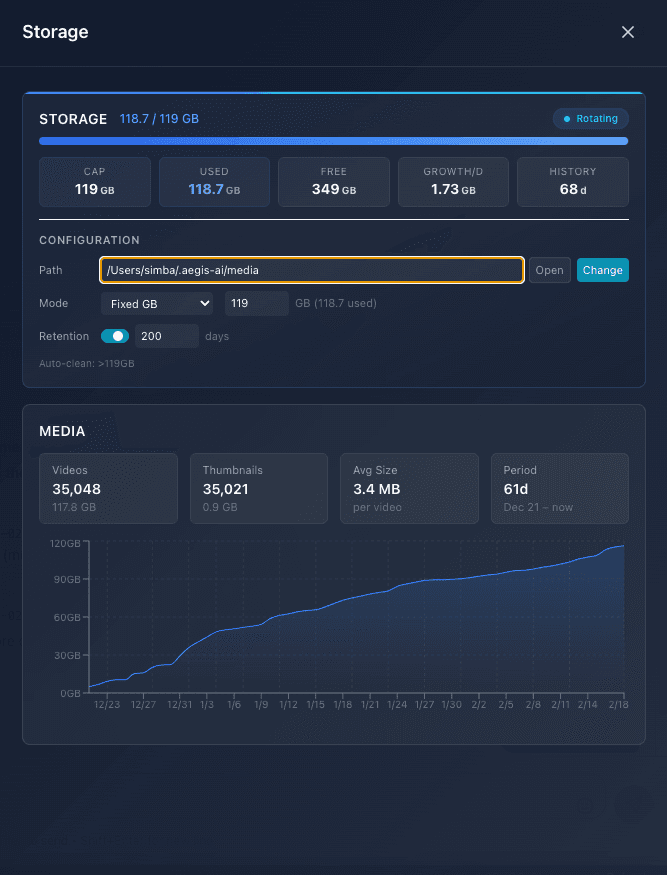Screen dimensions: 667x875
Task: Click the Avg Size 3.4 MB card
Action: pos(409,488)
